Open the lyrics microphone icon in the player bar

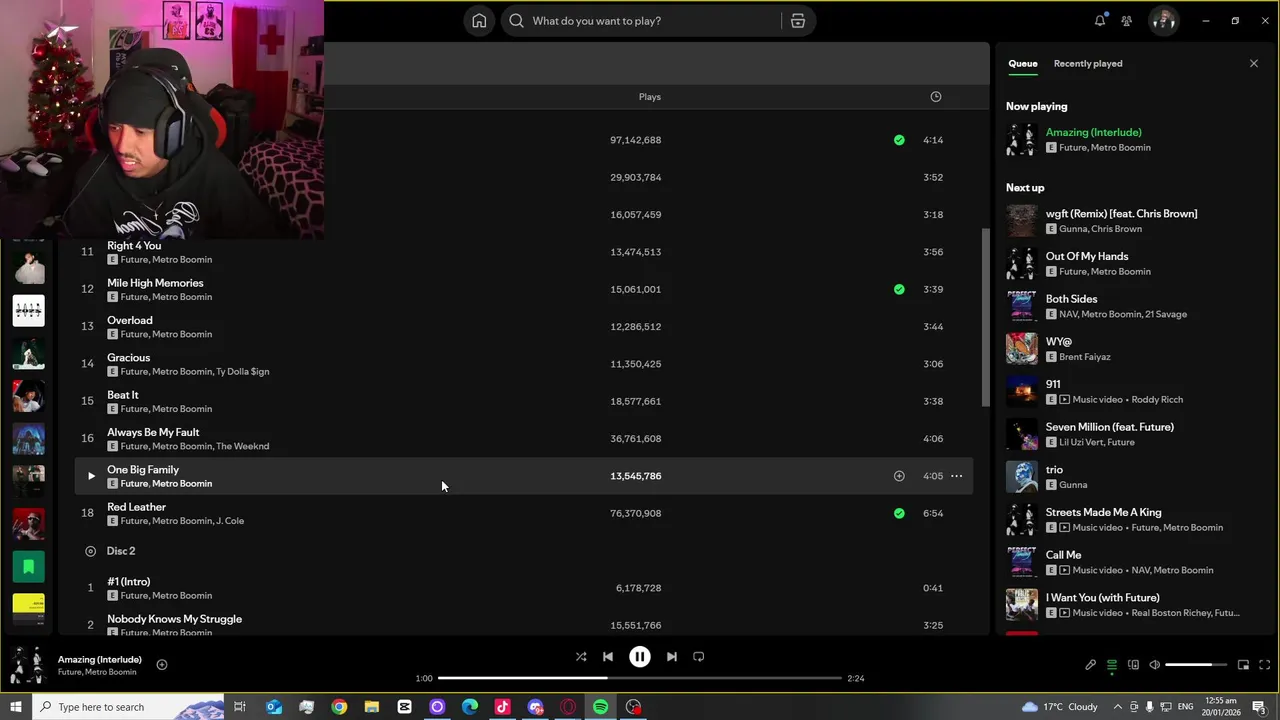(x=1091, y=665)
